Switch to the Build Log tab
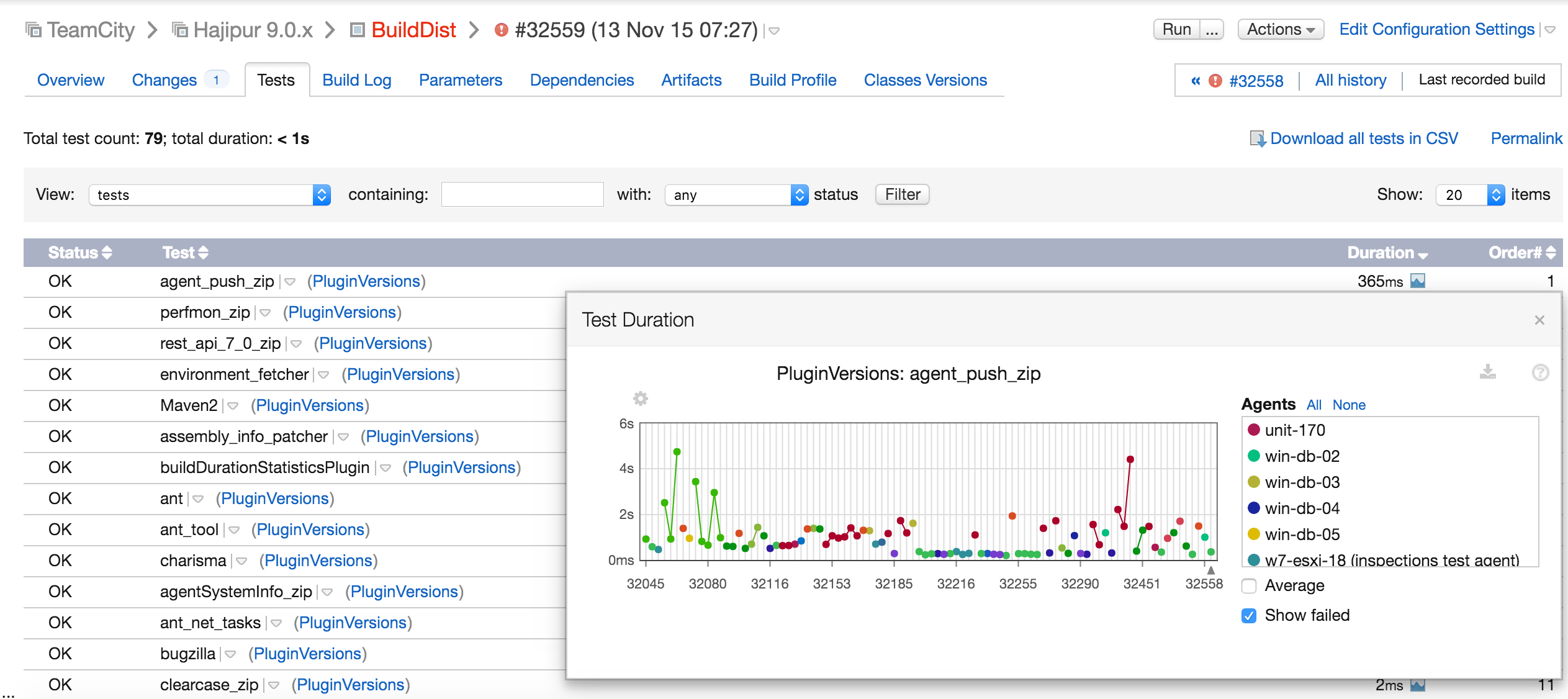Image resolution: width=1568 pixels, height=699 pixels. click(x=357, y=80)
